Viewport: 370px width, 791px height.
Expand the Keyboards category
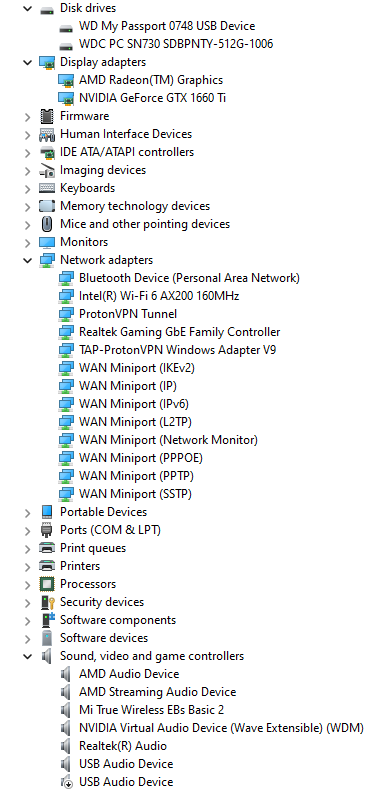27,189
